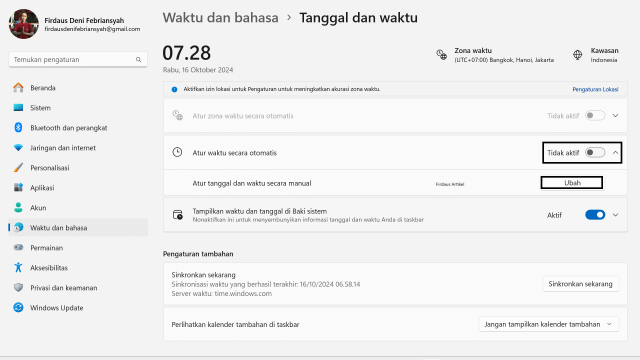
Task: Click the Perlihatkan kalender tambahan di taskbar label
Action: pos(235,324)
